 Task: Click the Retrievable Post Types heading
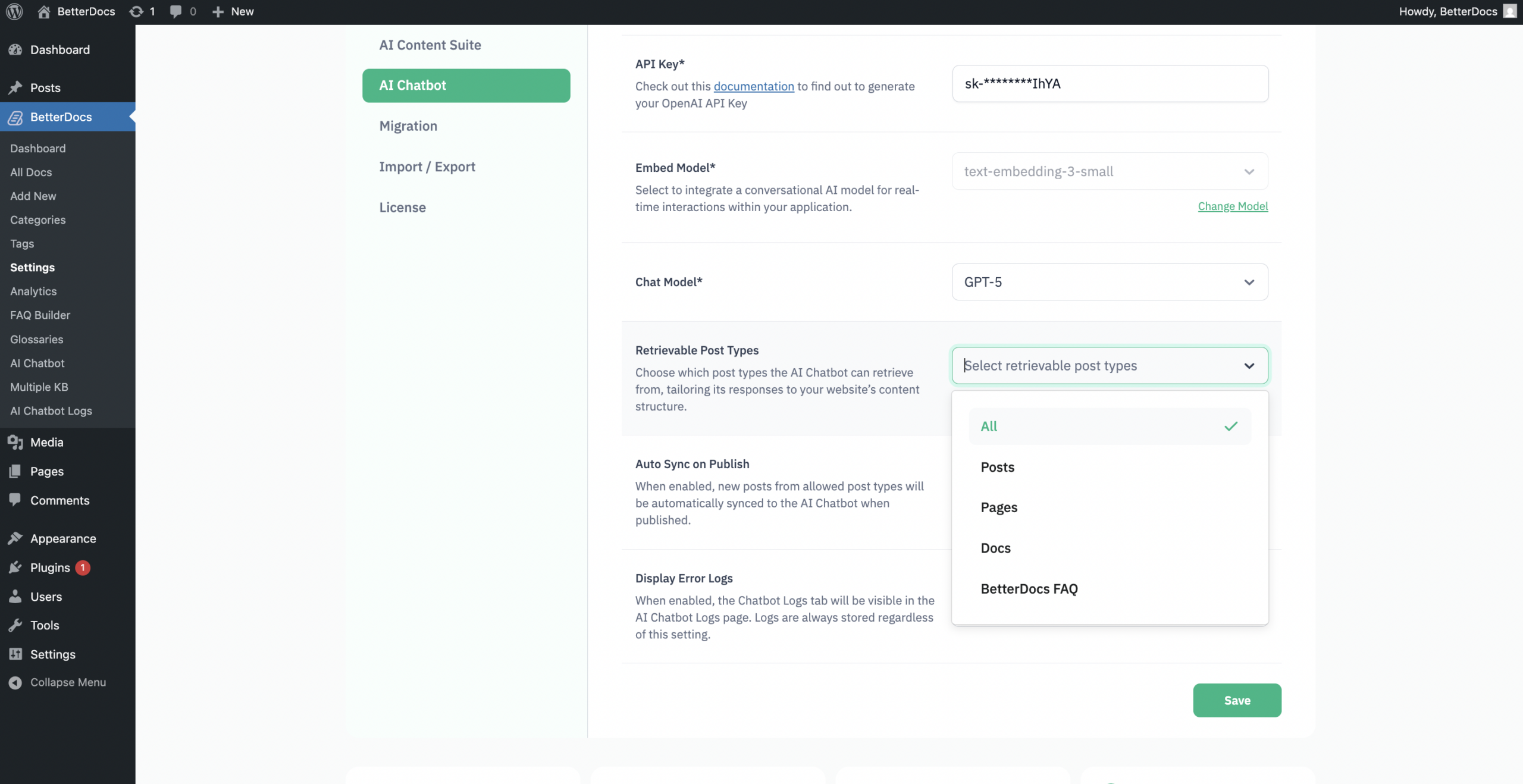coord(697,350)
